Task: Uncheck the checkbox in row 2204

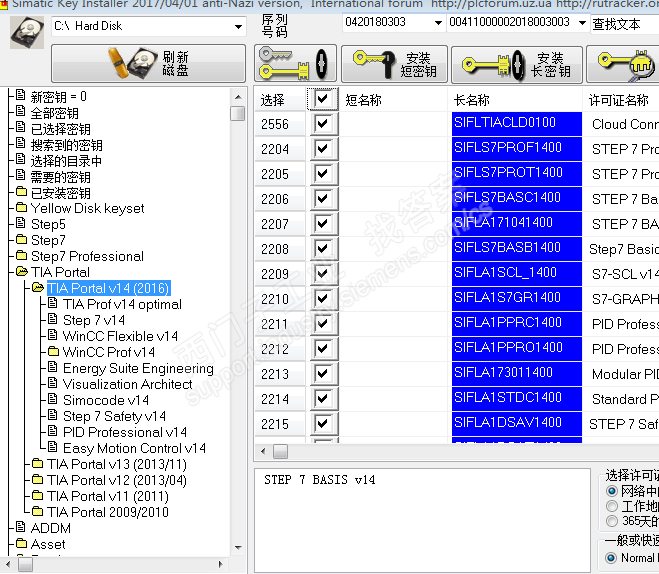Action: (322, 149)
